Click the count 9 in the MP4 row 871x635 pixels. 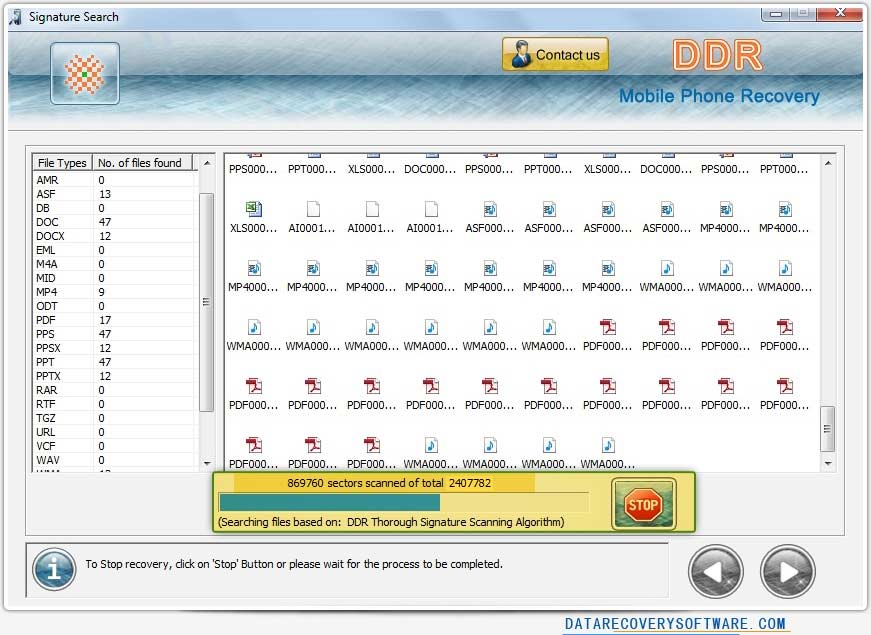coord(101,292)
